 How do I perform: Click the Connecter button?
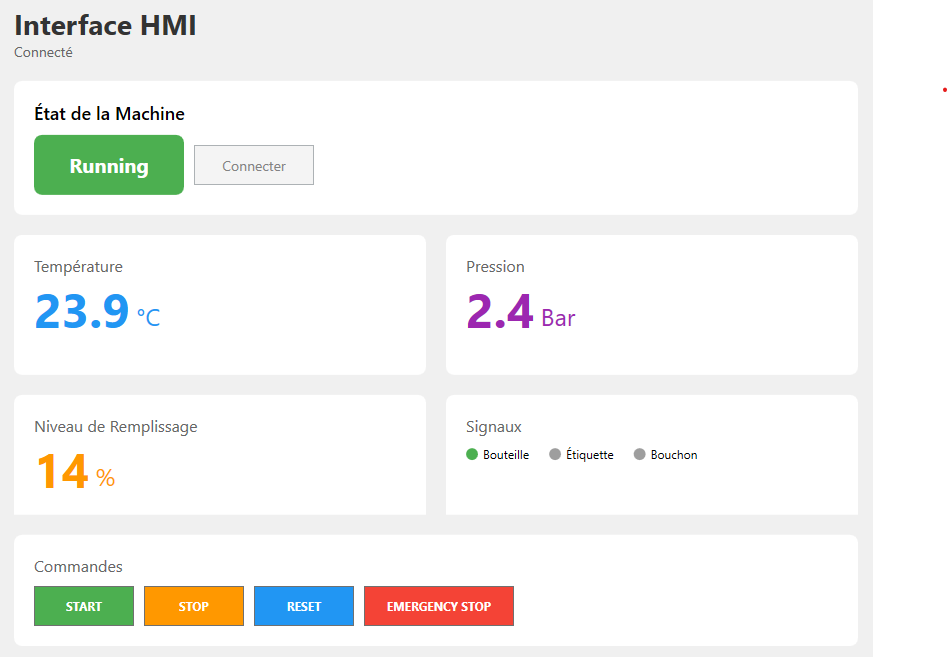(x=254, y=165)
